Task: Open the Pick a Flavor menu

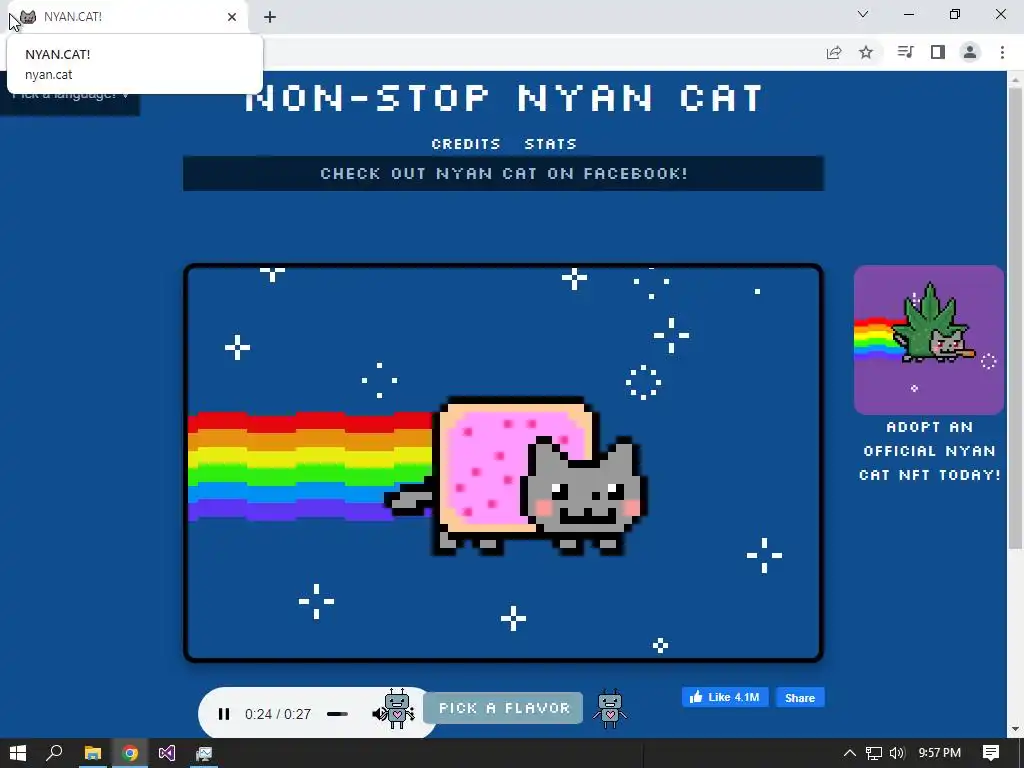Action: [x=504, y=708]
